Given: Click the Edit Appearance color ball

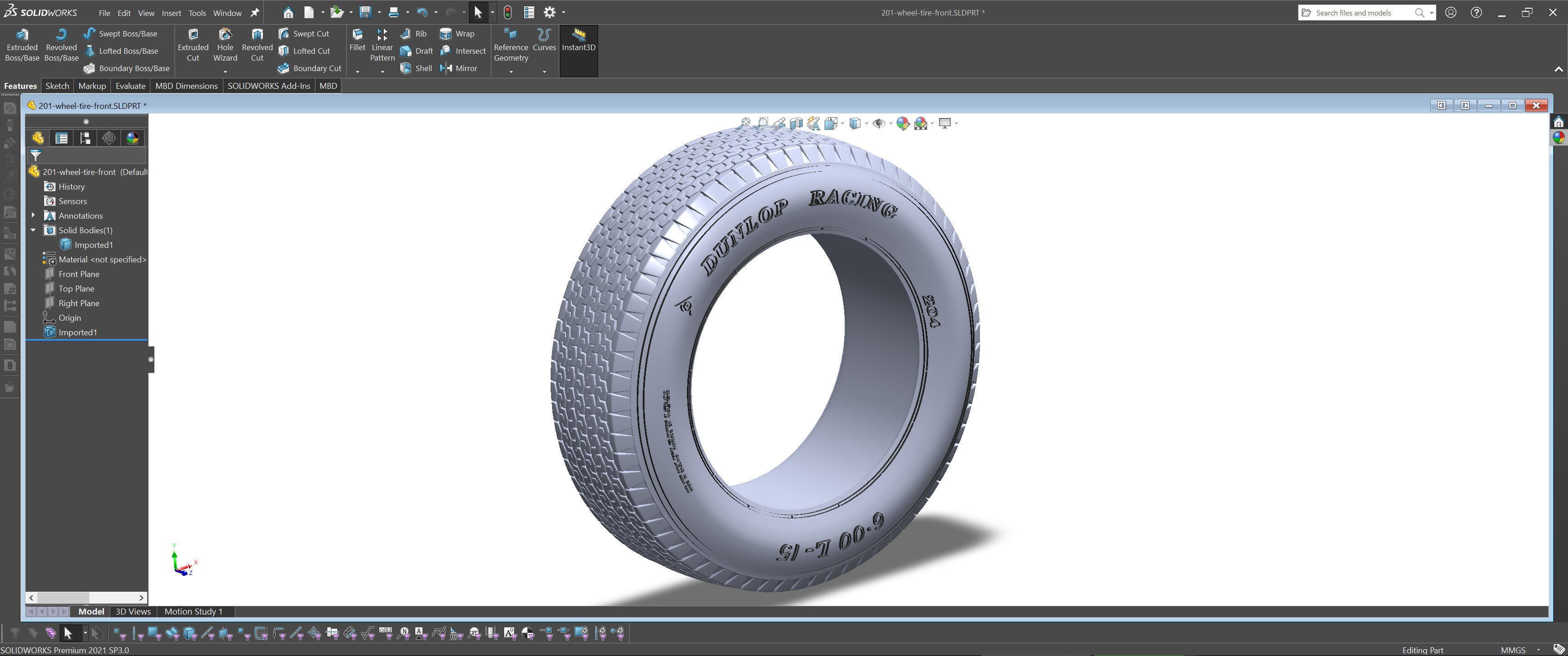Looking at the screenshot, I should (x=902, y=123).
